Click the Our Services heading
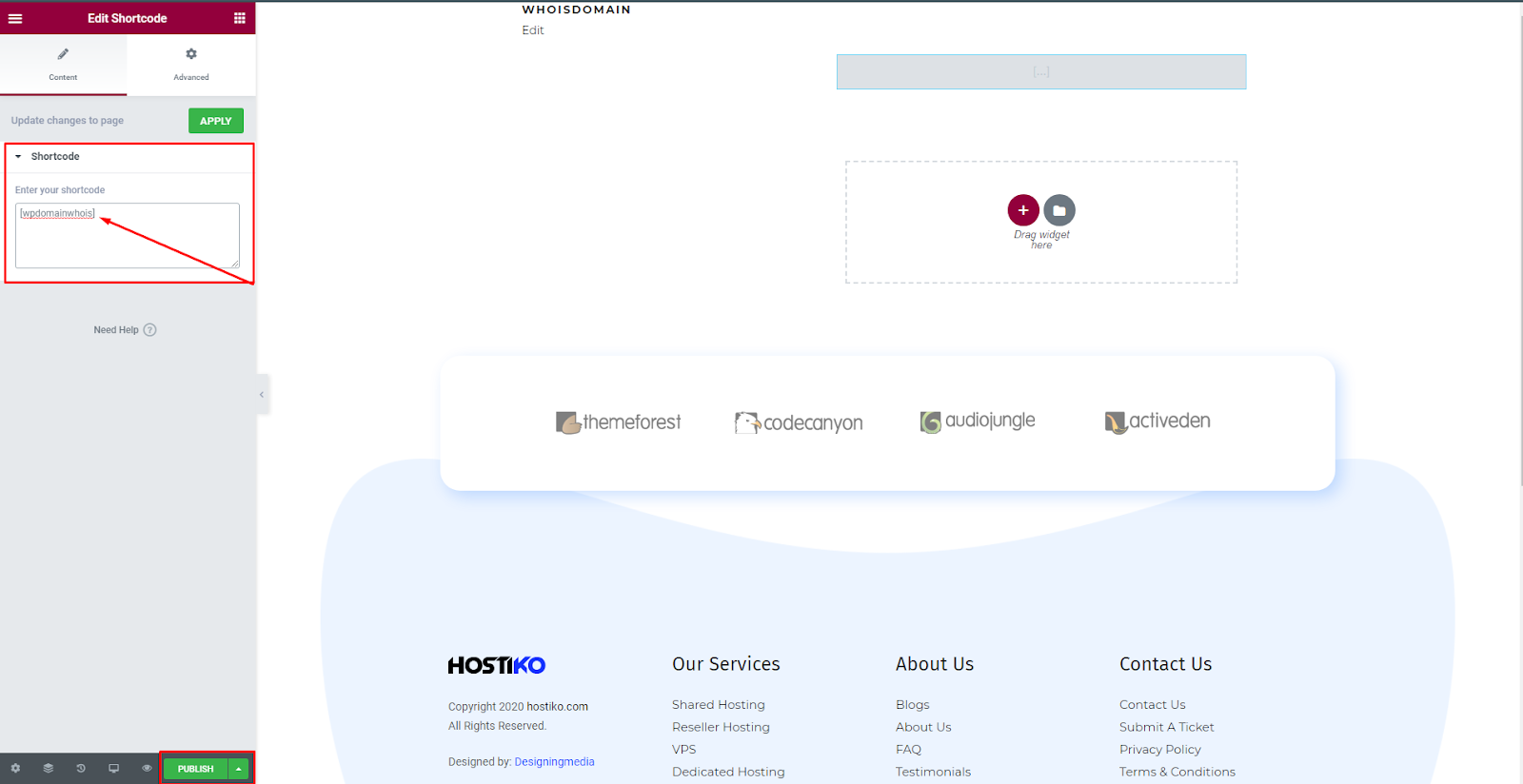1523x784 pixels. coord(726,664)
